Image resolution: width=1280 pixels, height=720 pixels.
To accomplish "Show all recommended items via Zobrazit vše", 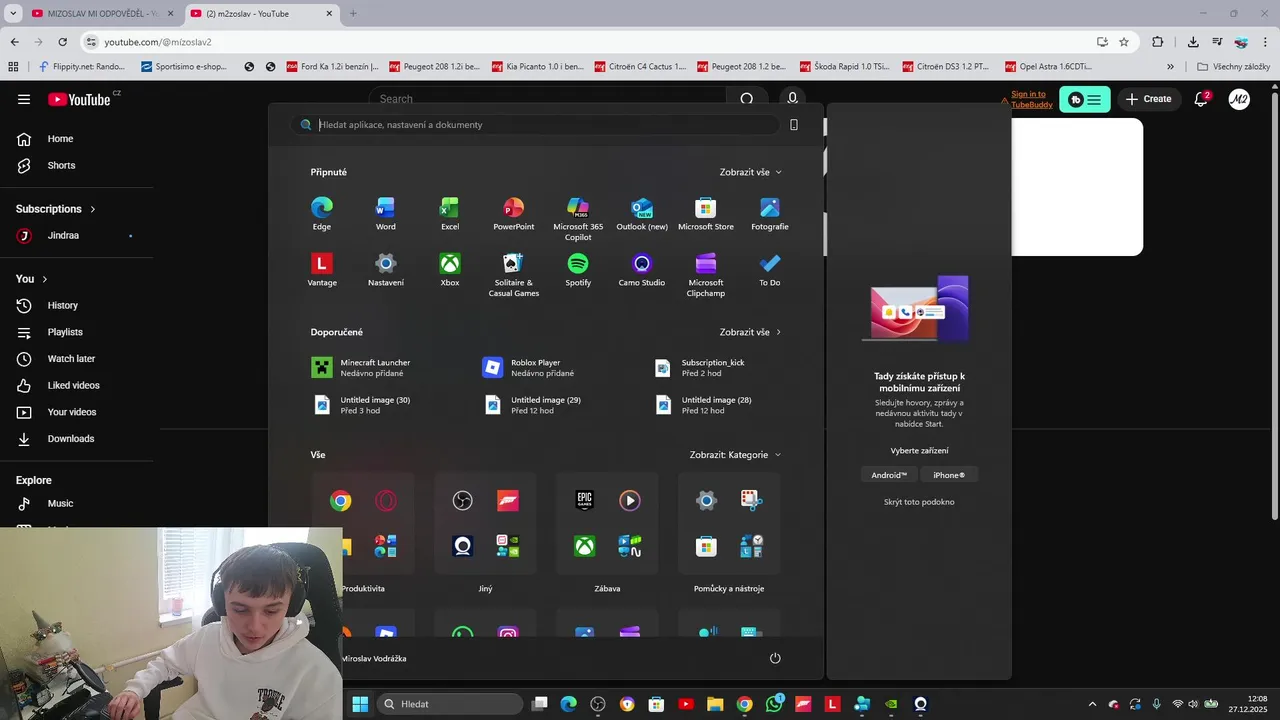I will click(x=751, y=332).
